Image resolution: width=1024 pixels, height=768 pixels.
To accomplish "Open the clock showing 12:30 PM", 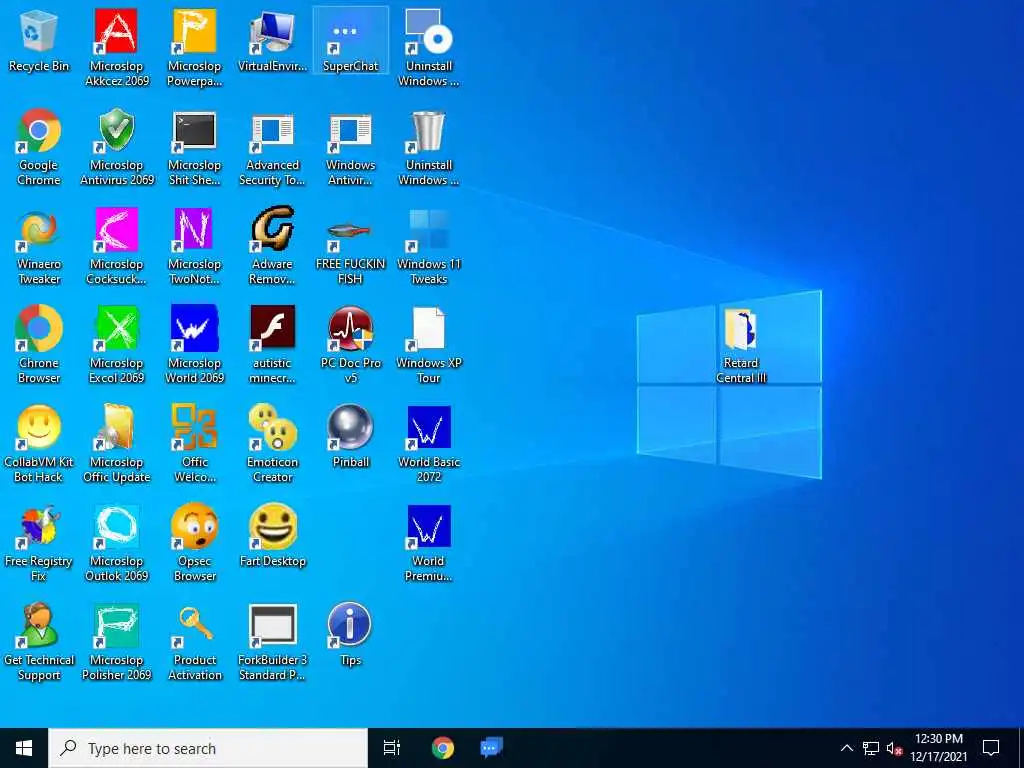I will (x=938, y=748).
